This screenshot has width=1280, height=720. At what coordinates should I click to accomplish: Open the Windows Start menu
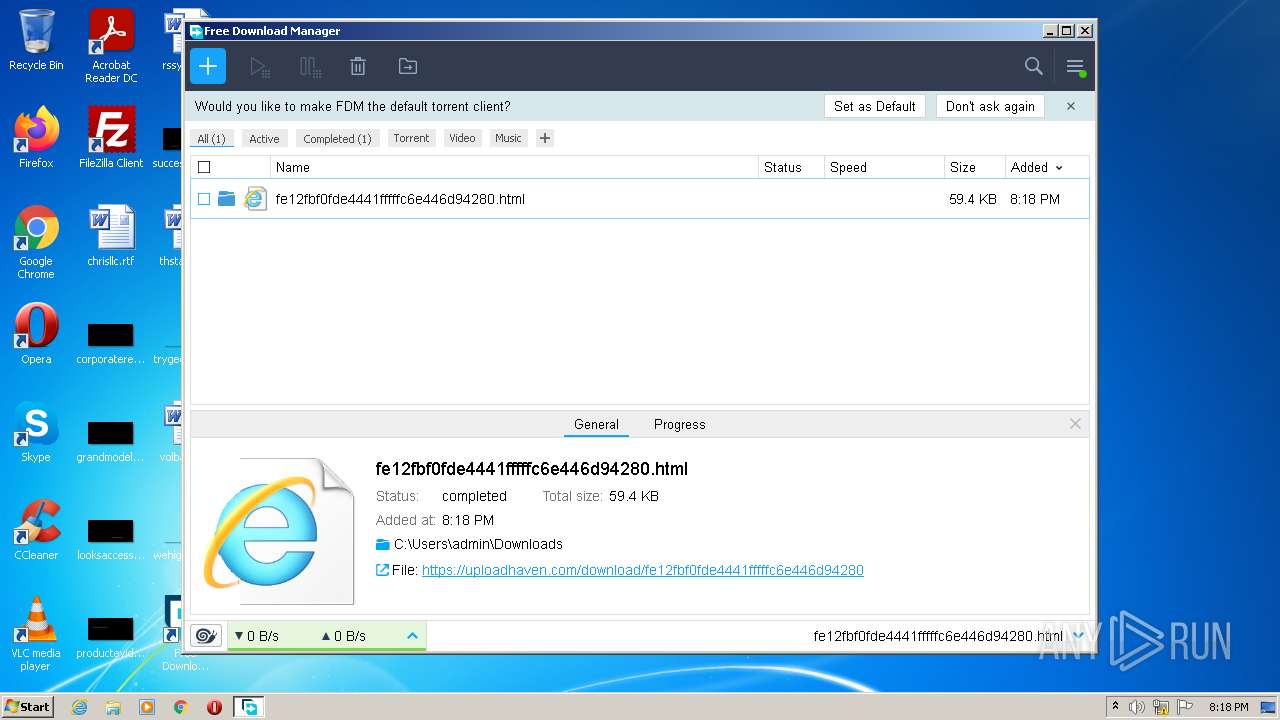point(28,706)
